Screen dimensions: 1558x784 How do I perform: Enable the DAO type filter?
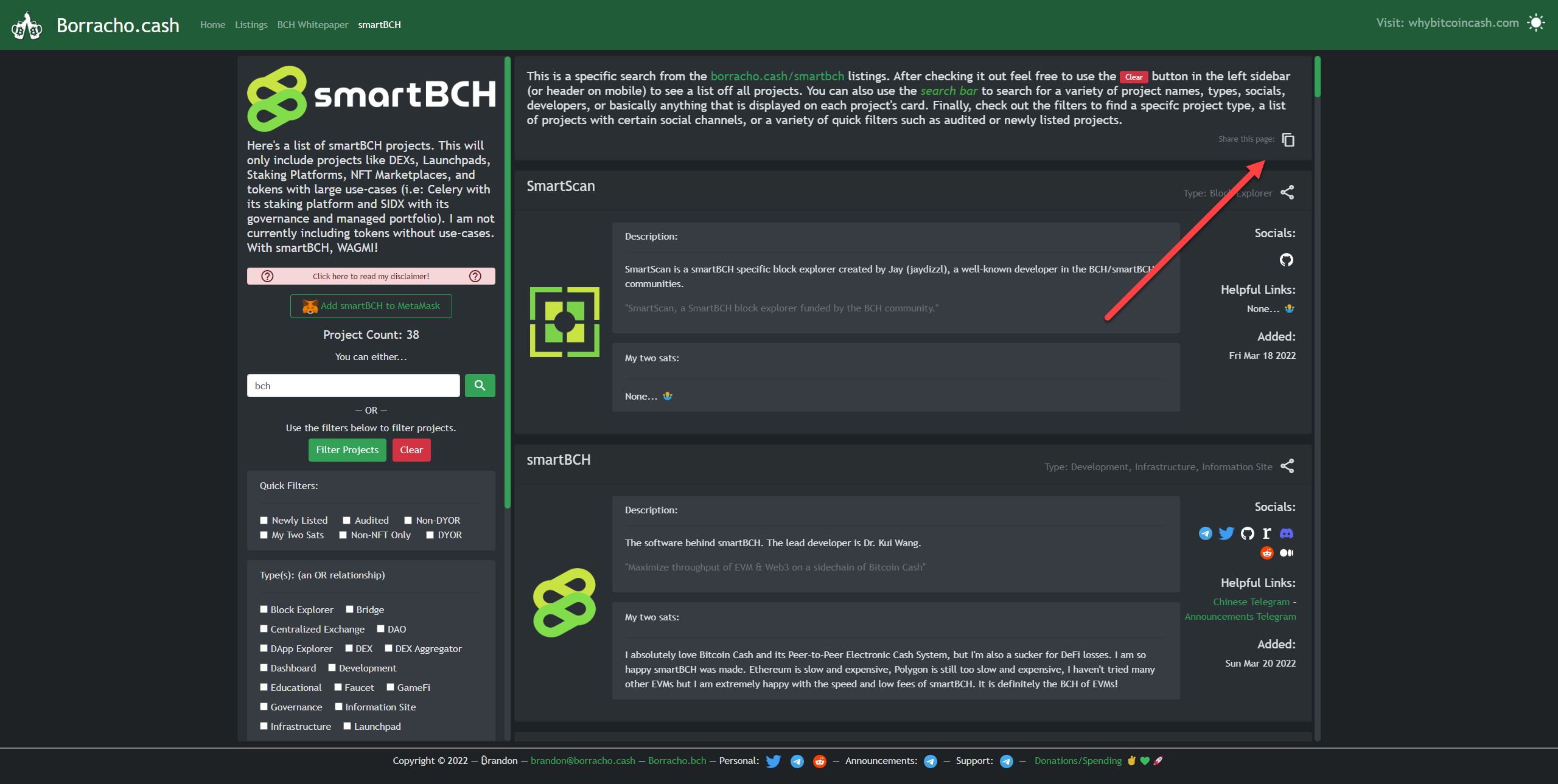pos(381,629)
